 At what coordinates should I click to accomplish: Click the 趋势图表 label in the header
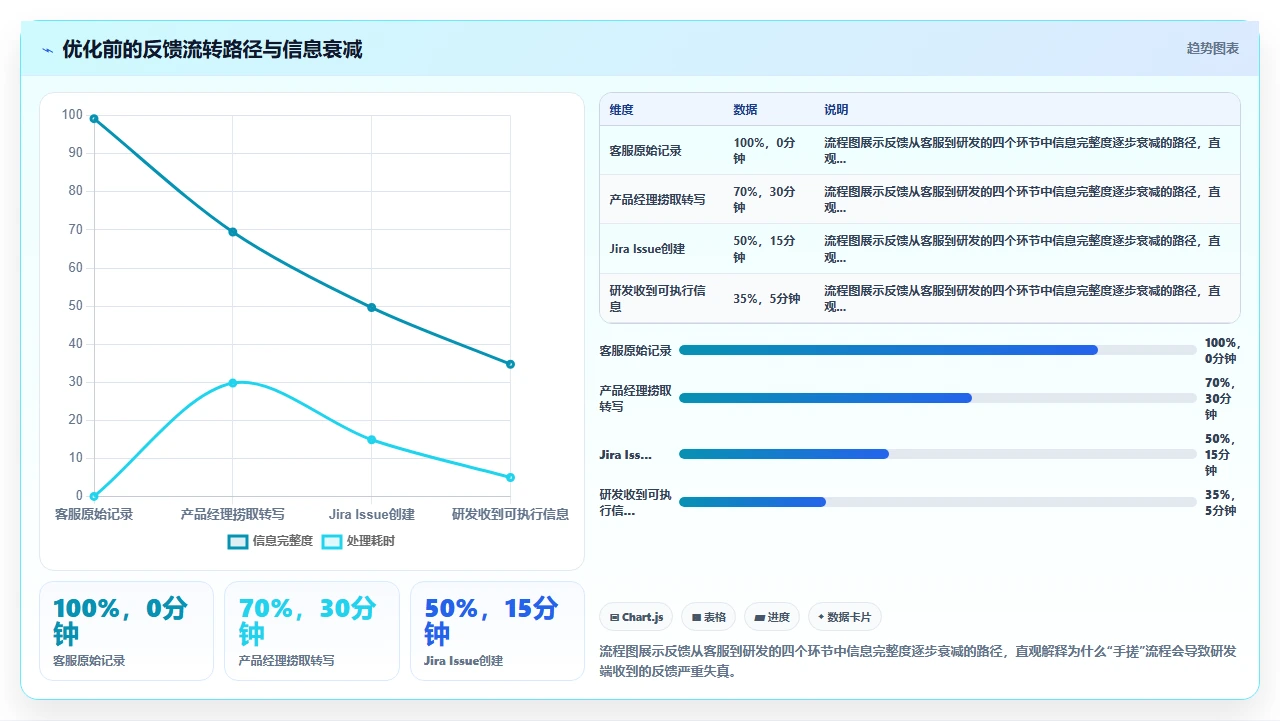1213,48
